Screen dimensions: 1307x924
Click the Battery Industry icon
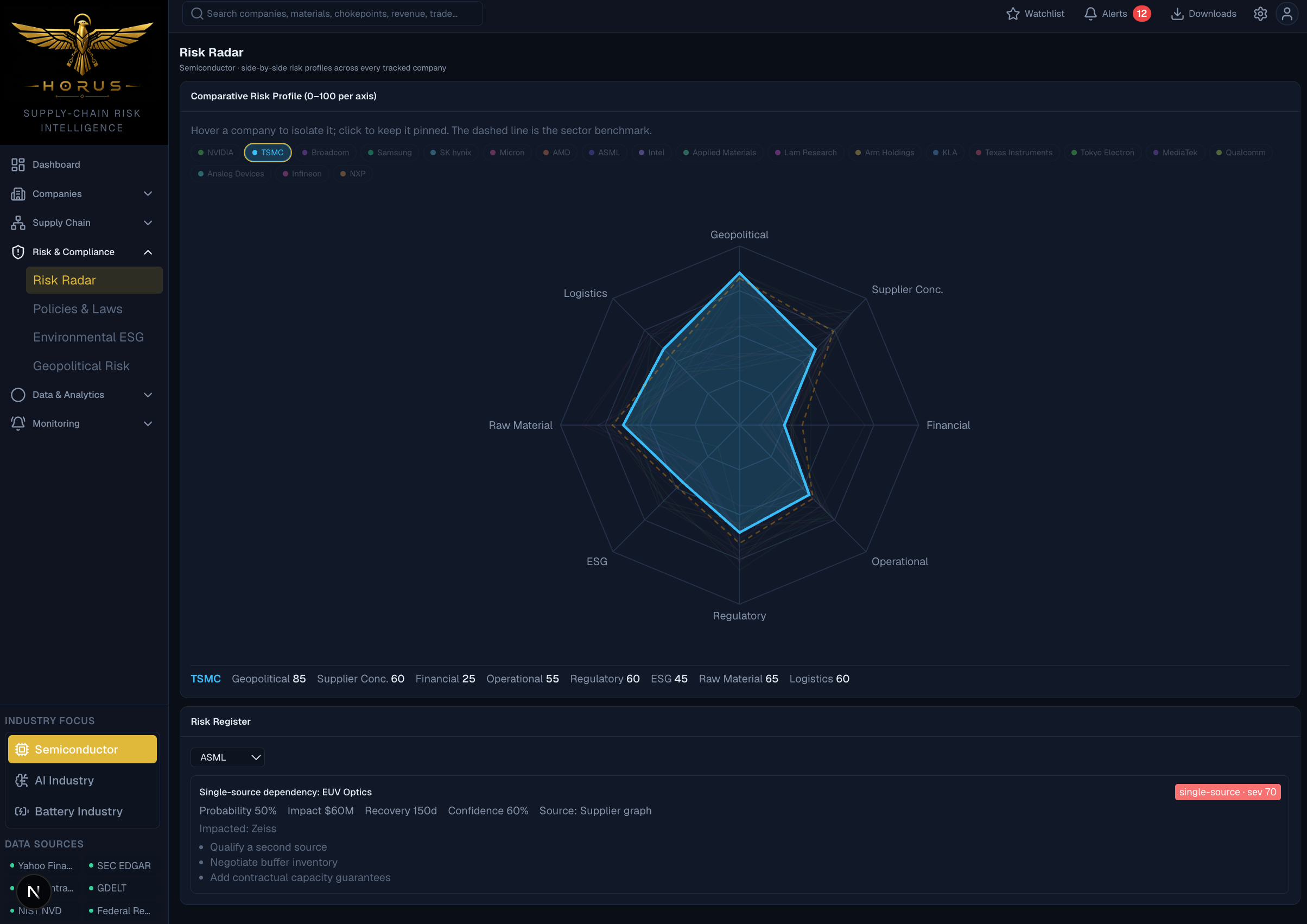[22, 811]
